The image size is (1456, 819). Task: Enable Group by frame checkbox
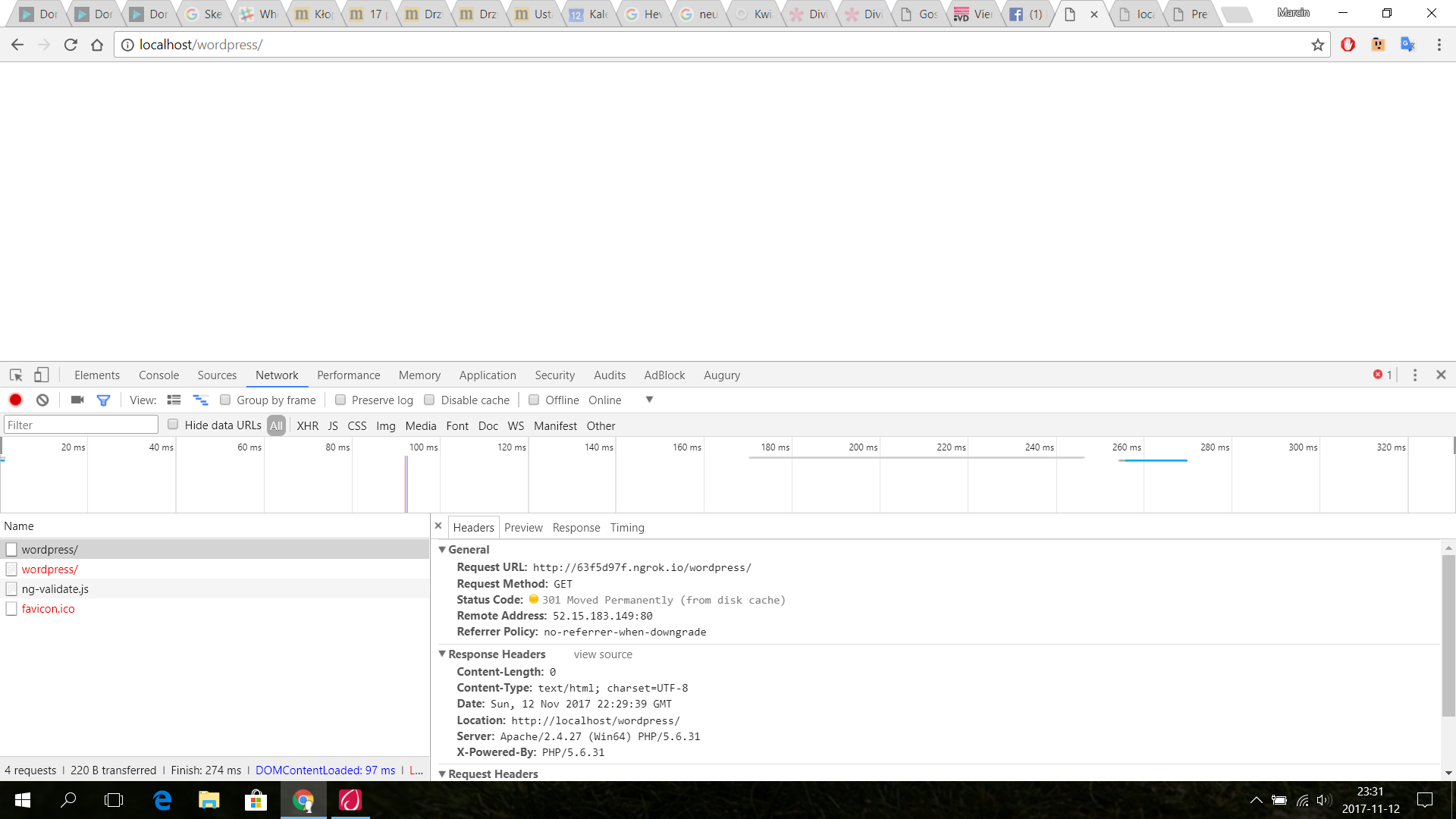point(225,400)
